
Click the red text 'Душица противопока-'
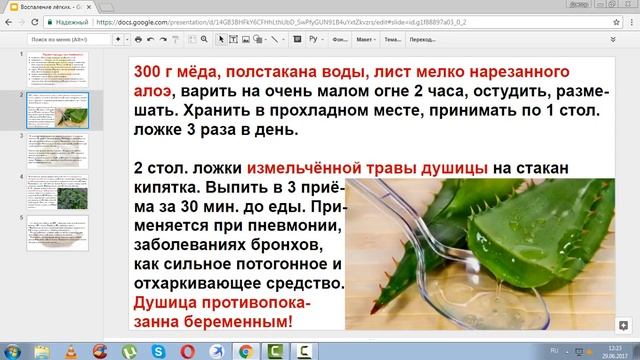(222, 303)
